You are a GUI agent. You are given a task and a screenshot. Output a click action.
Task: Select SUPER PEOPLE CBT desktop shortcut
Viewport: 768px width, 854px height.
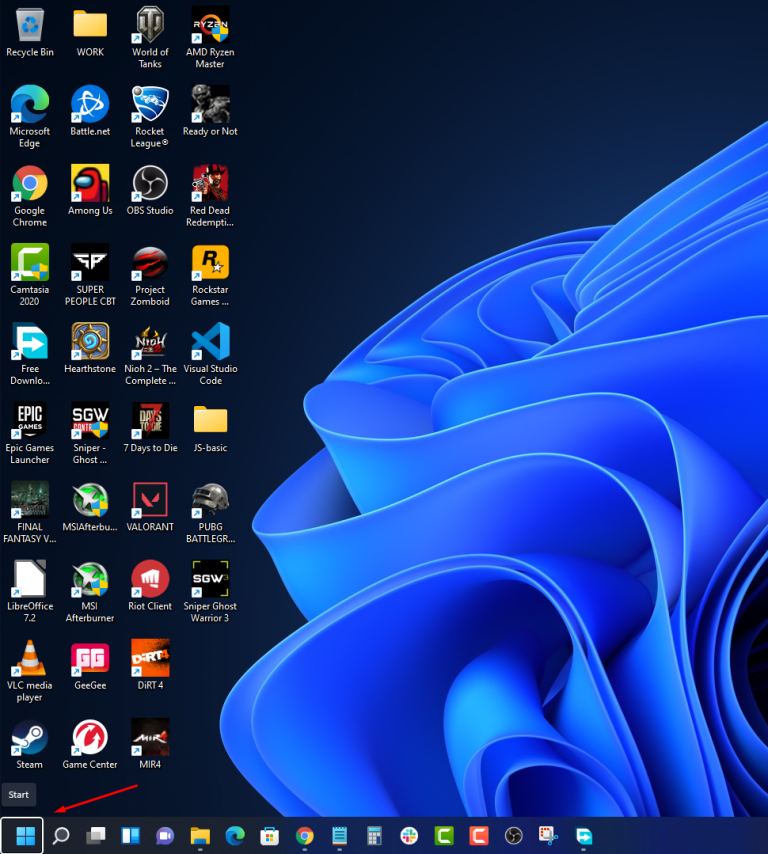click(x=90, y=275)
